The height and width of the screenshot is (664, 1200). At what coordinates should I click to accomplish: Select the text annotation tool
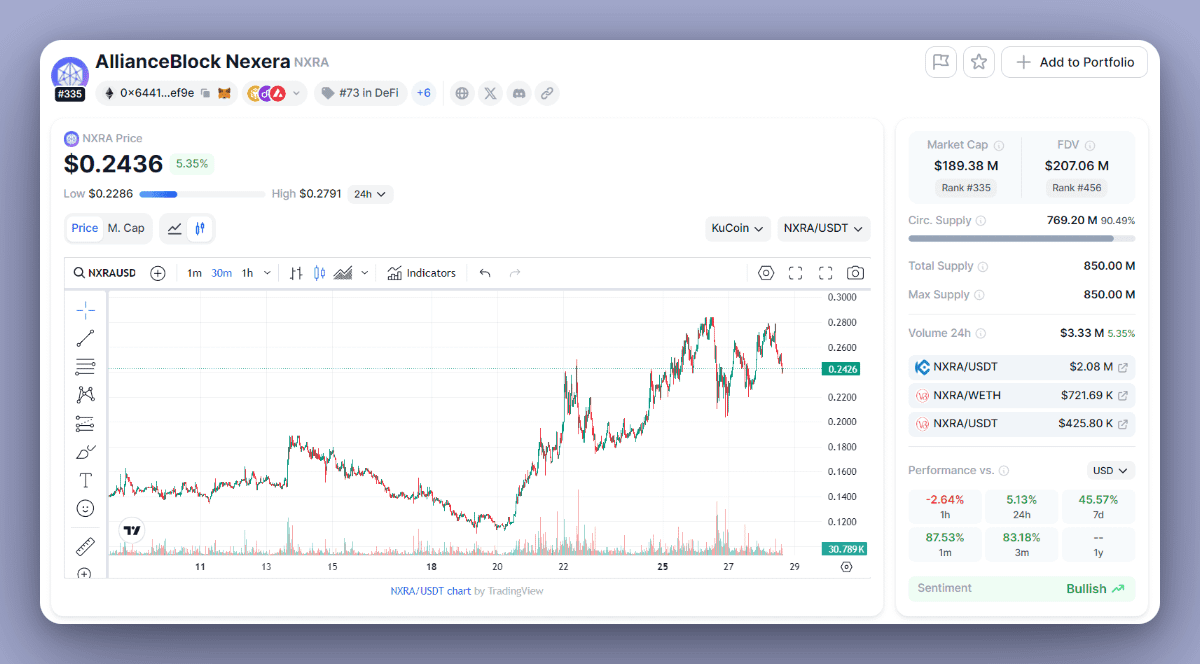[85, 480]
